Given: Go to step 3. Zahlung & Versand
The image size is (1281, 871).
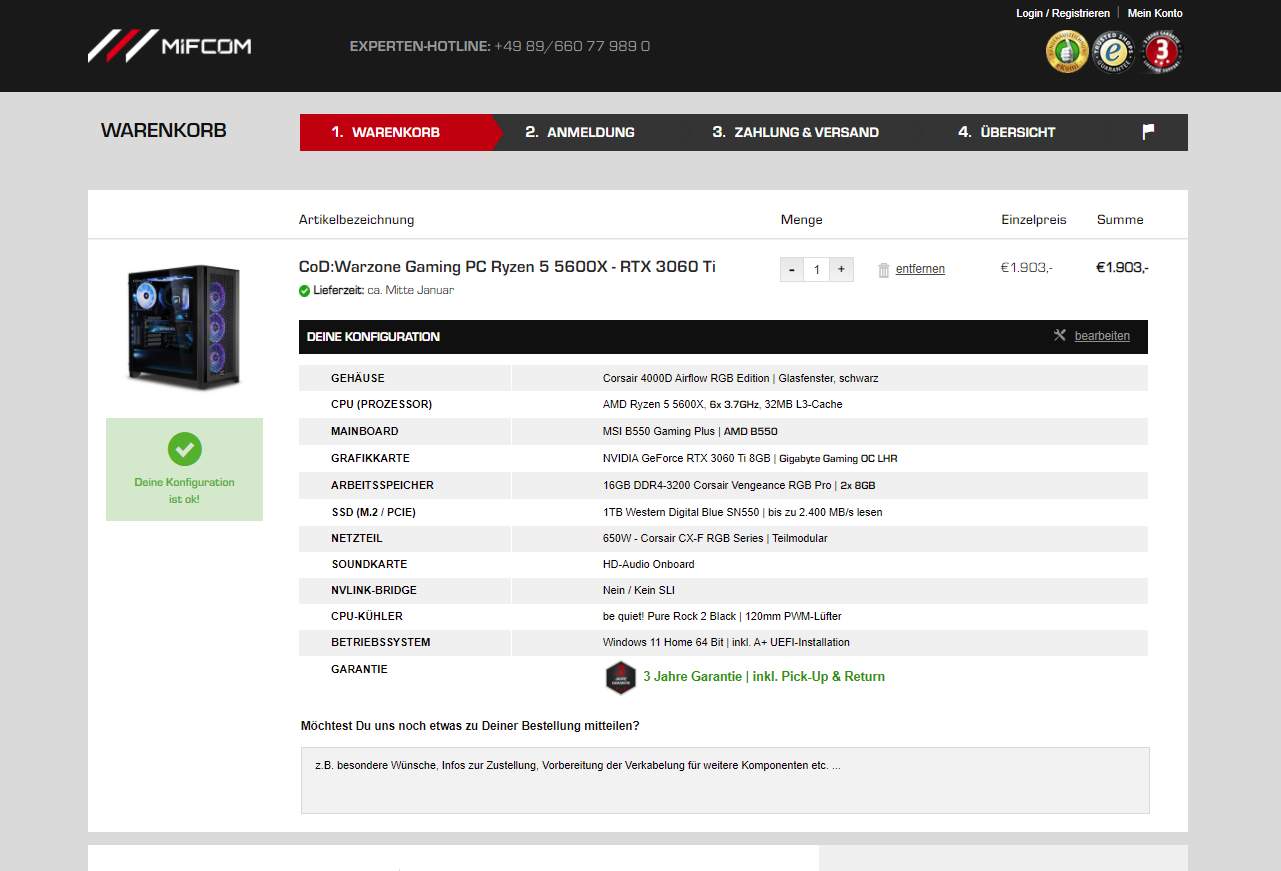Looking at the screenshot, I should pyautogui.click(x=795, y=132).
